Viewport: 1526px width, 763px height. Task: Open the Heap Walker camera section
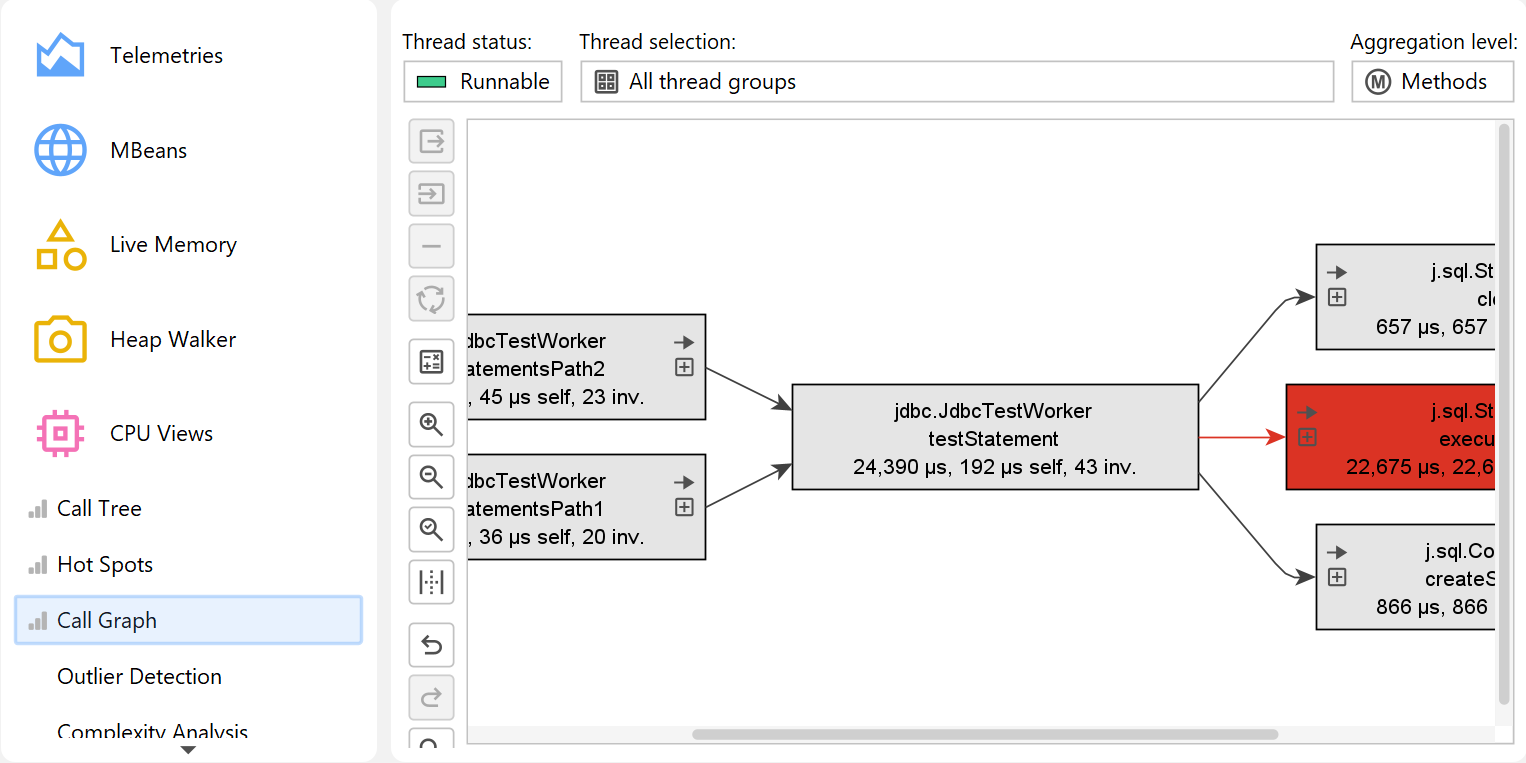[172, 340]
